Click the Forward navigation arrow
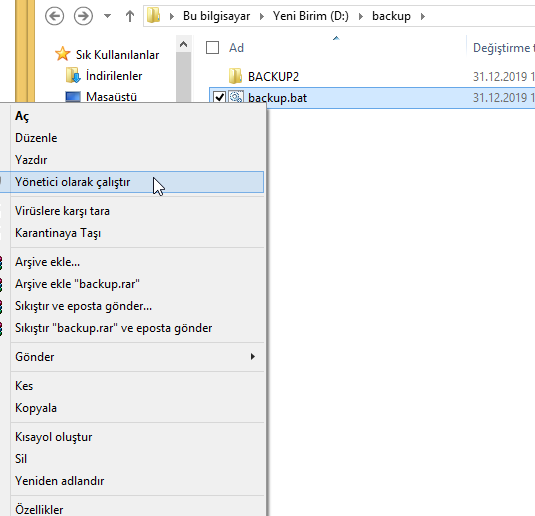Viewport: 535px width, 516px height. (x=83, y=16)
